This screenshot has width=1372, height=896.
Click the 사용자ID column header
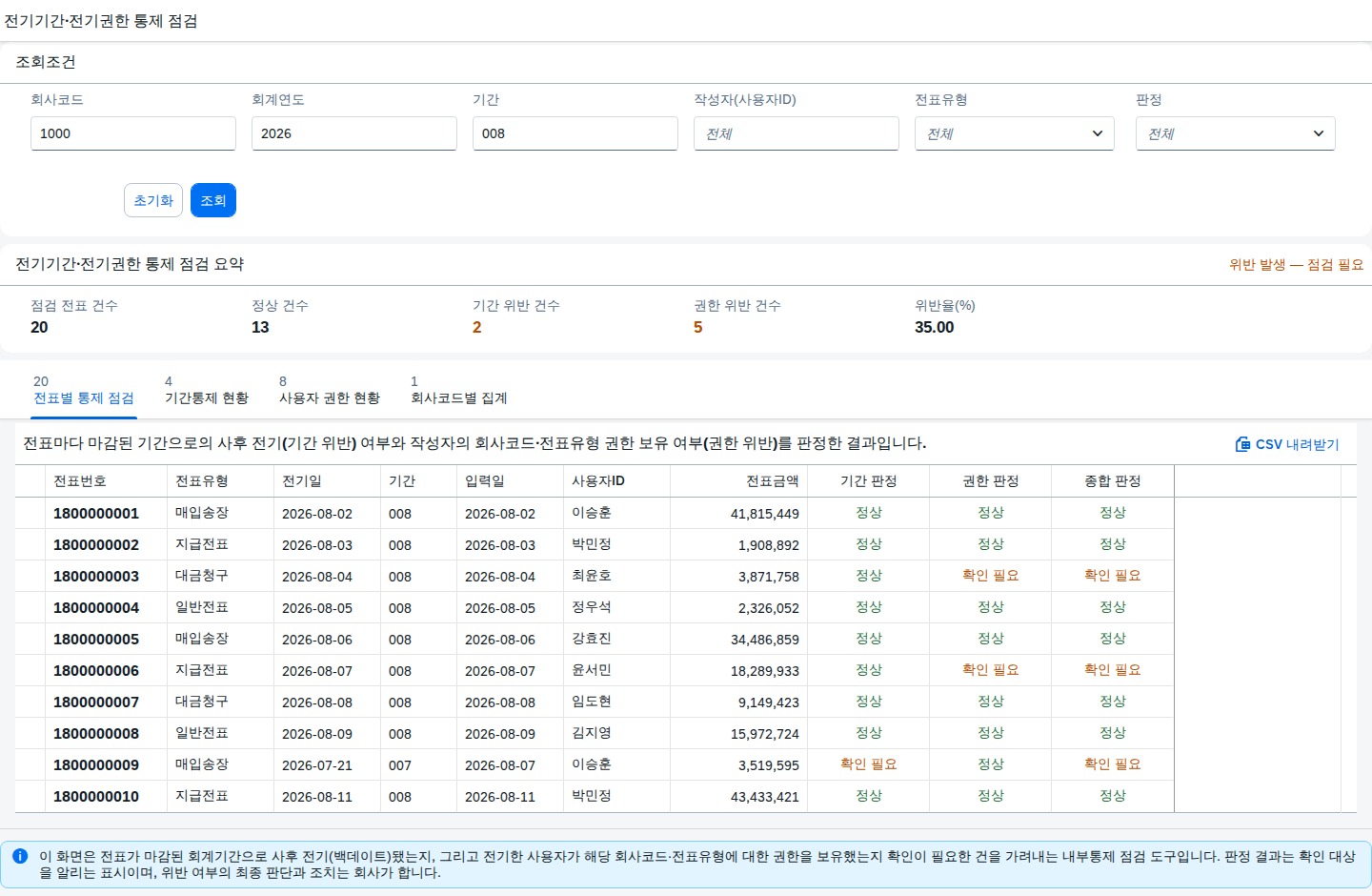[617, 481]
